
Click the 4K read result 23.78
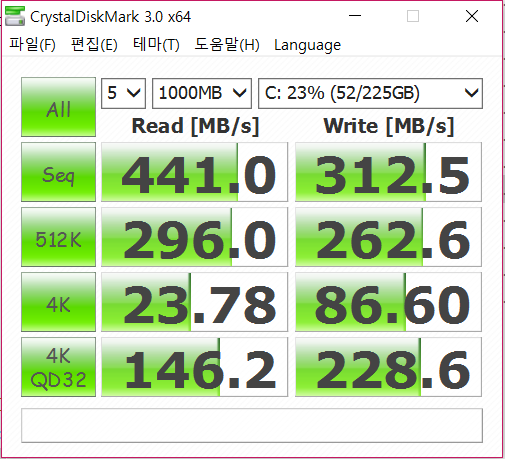[x=194, y=302]
